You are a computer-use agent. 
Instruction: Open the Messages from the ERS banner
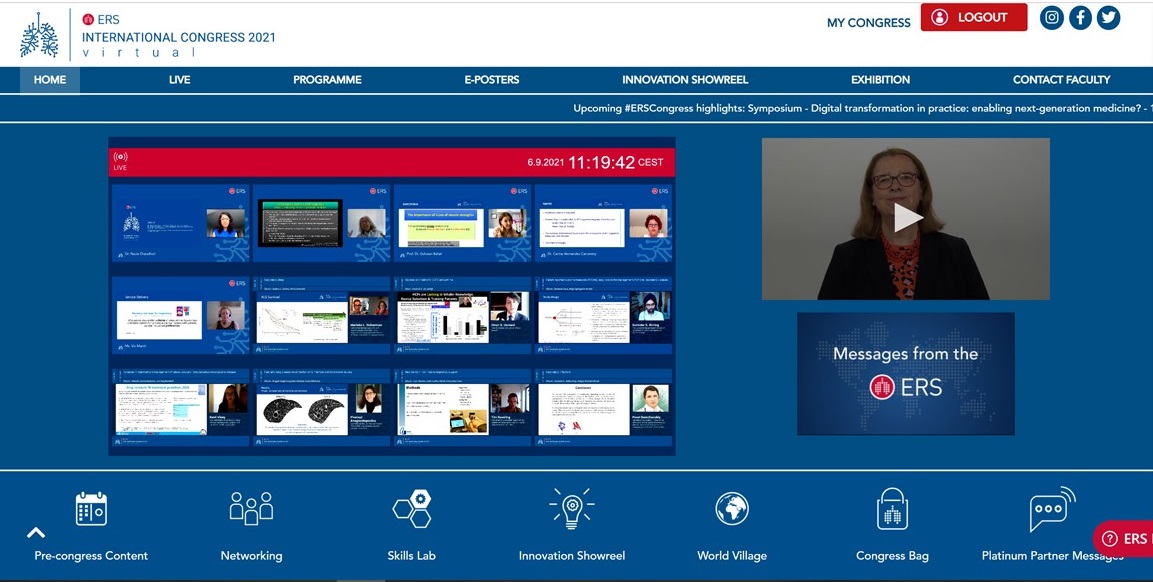(906, 374)
